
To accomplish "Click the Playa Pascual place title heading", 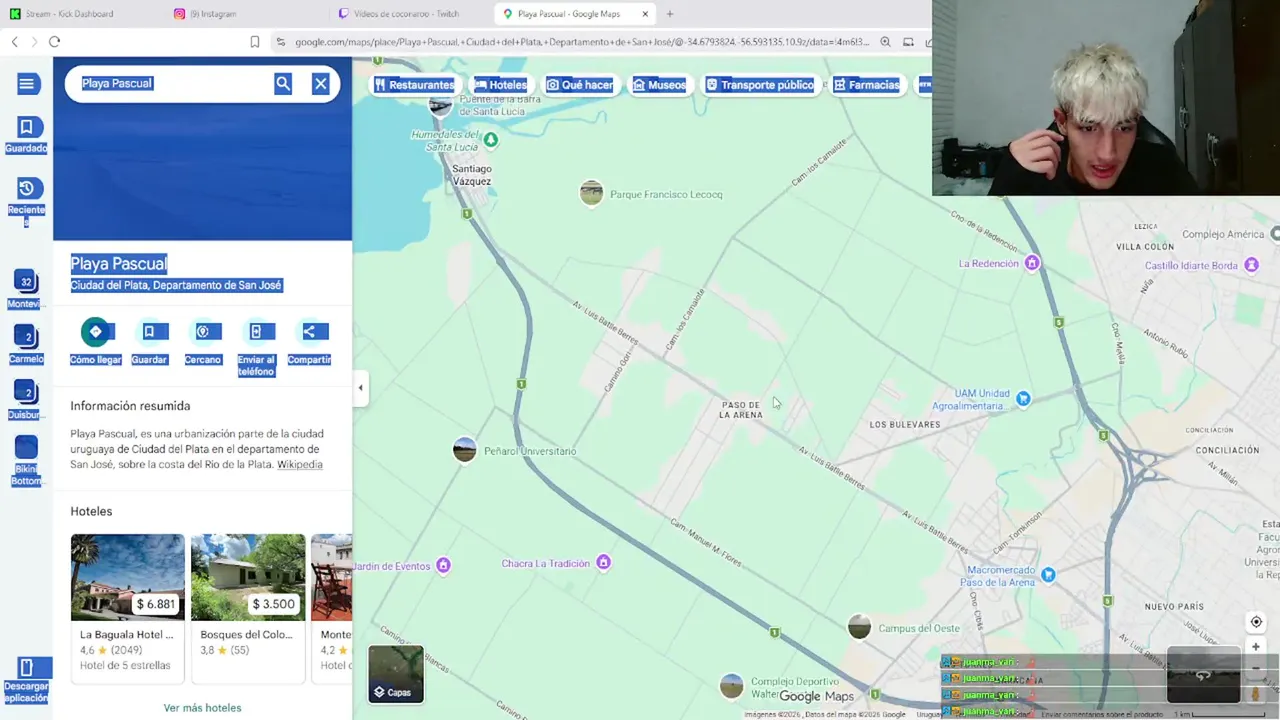I will pyautogui.click(x=118, y=264).
